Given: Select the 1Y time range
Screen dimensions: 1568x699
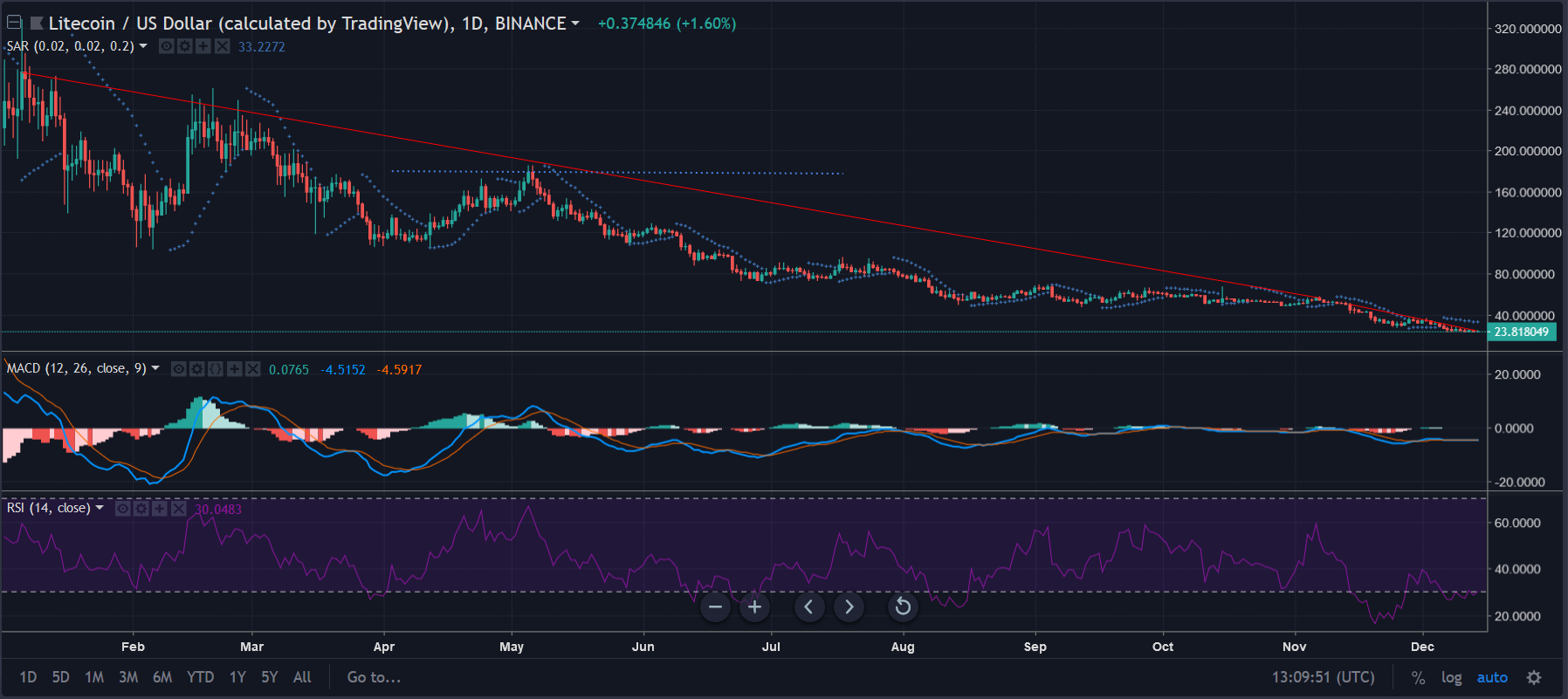Looking at the screenshot, I should click(237, 677).
